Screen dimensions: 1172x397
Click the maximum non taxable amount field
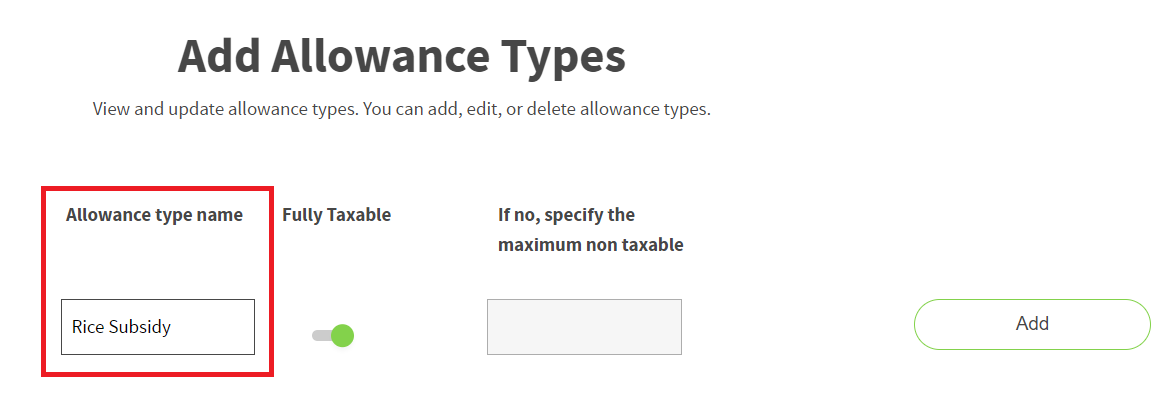tap(585, 327)
